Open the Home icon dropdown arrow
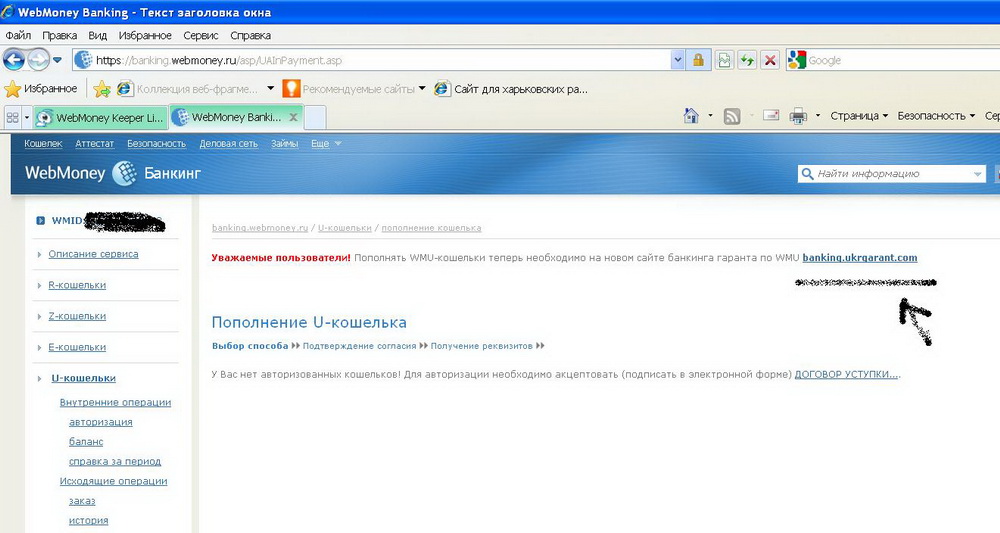The width and height of the screenshot is (1000, 533). coord(710,116)
